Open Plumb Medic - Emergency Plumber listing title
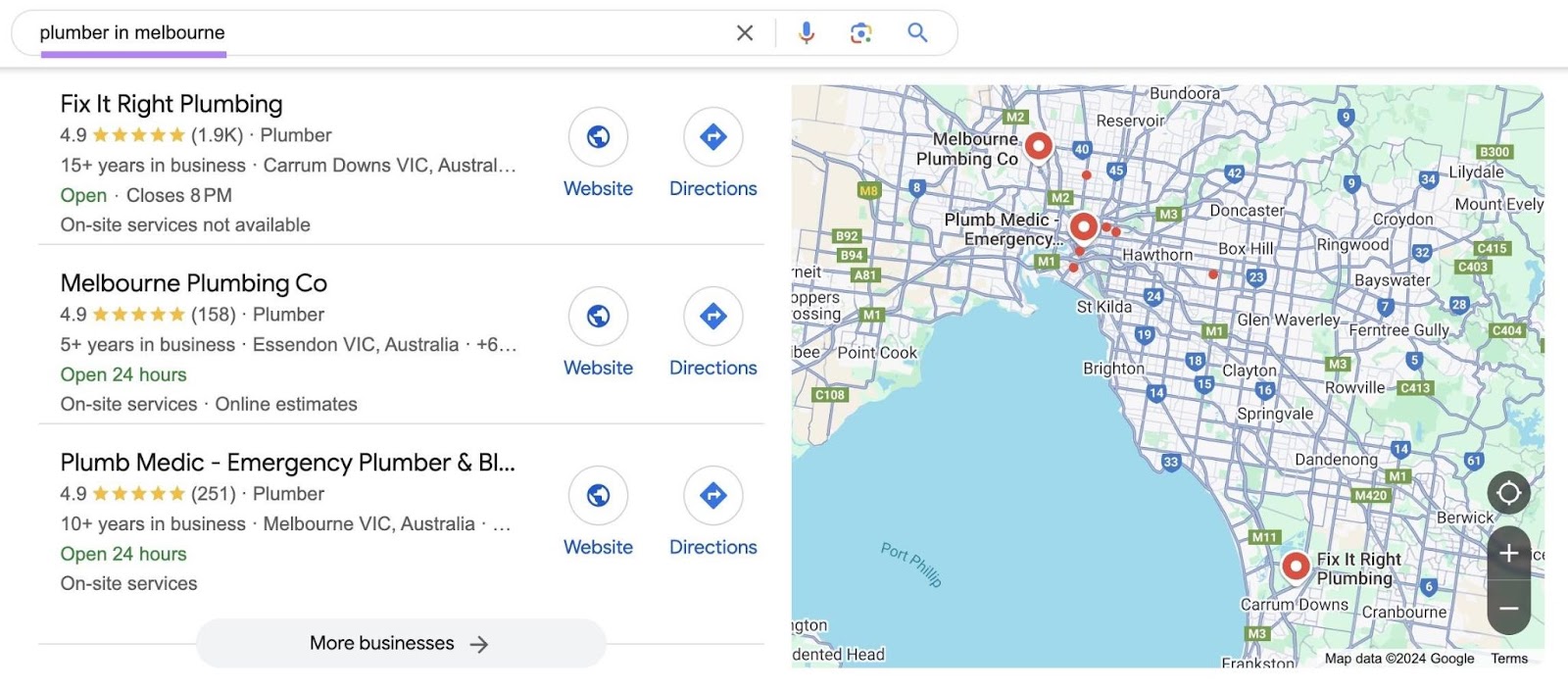The height and width of the screenshot is (691, 1568). [288, 463]
